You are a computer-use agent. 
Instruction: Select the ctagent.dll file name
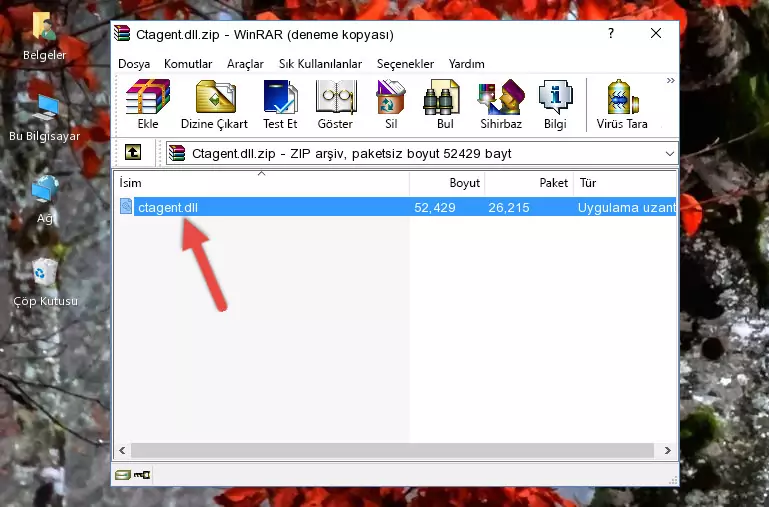(168, 207)
